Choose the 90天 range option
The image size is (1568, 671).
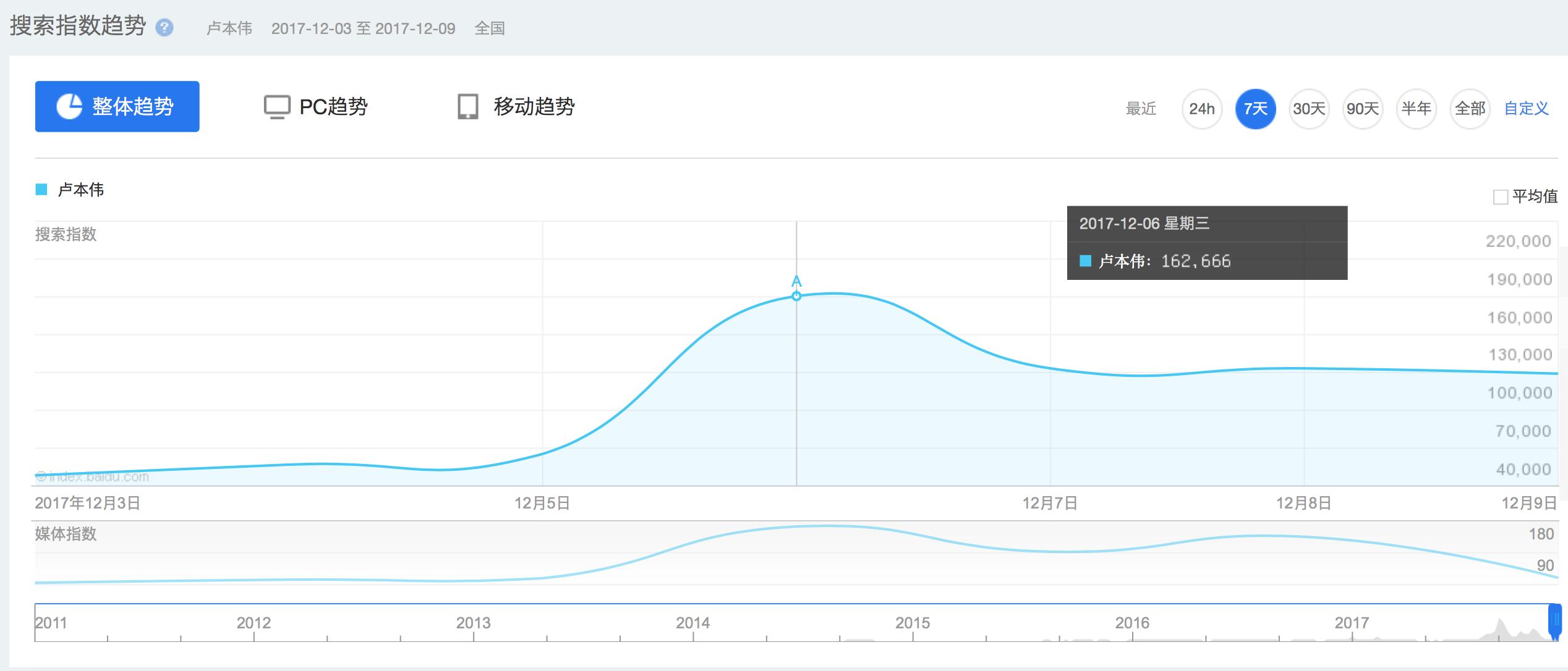[x=1363, y=109]
